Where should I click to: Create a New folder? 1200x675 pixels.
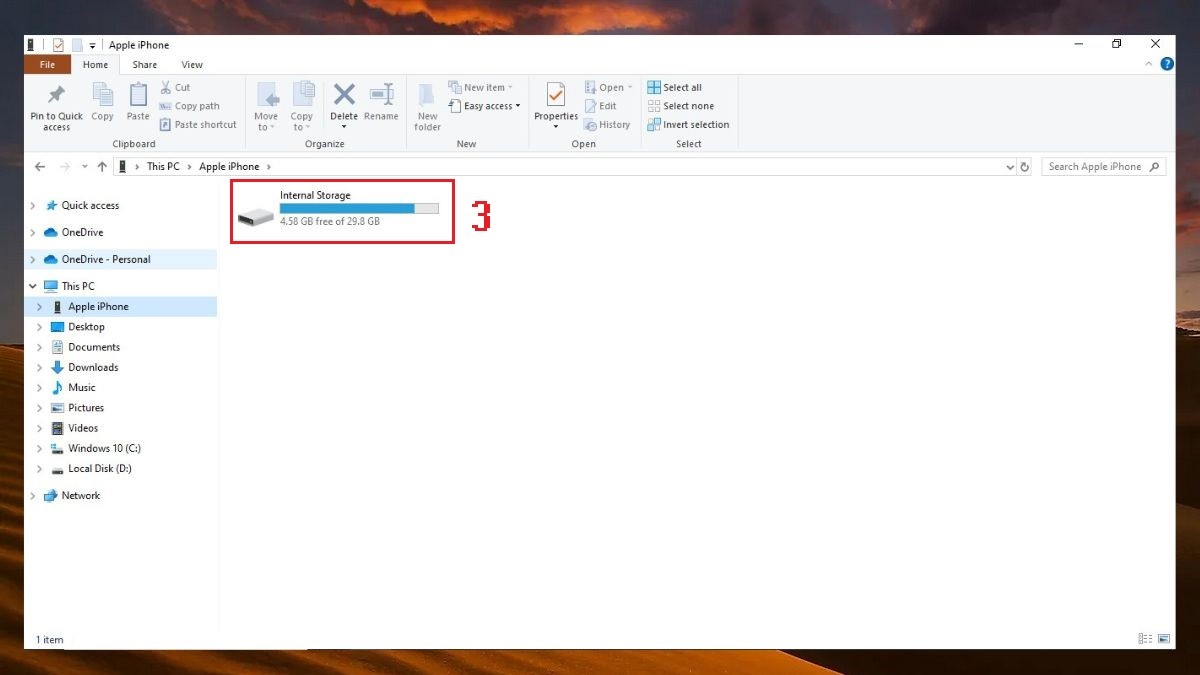click(427, 107)
